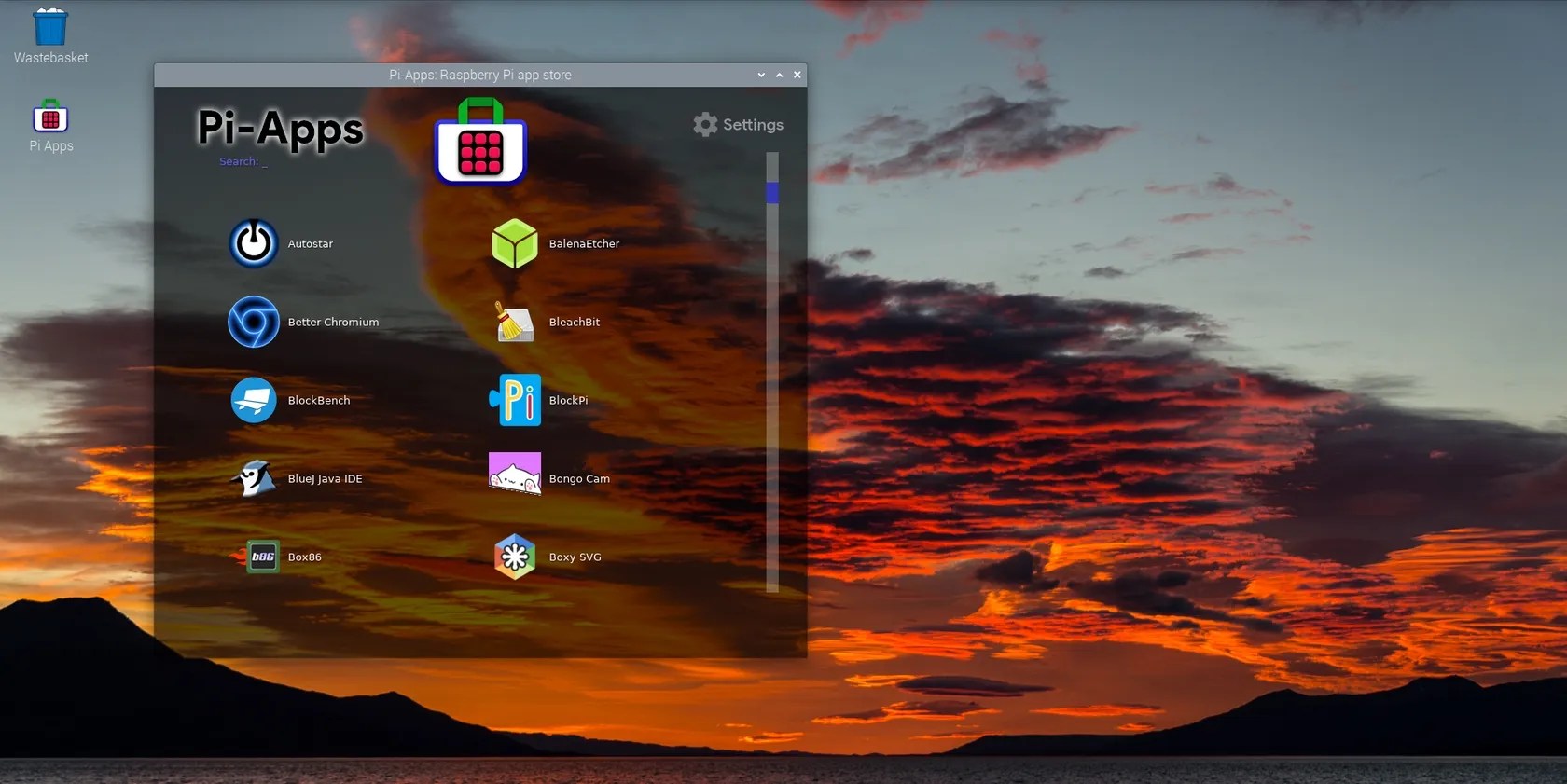This screenshot has width=1567, height=784.
Task: Click the Boxy SVG text label
Action: (575, 557)
